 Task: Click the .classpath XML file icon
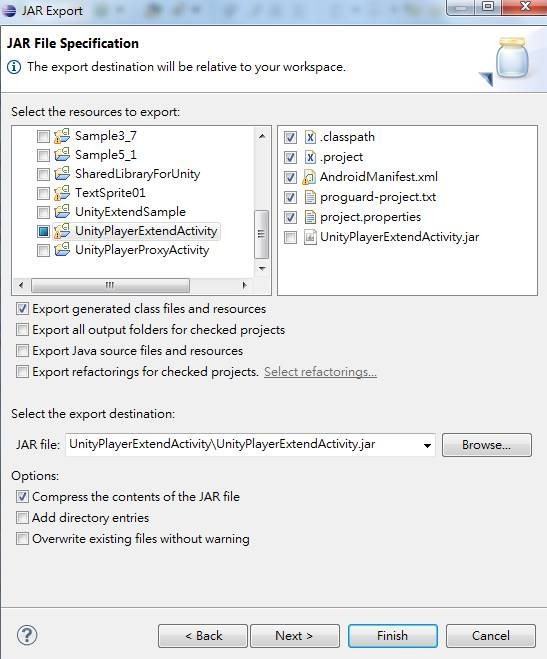[310, 137]
